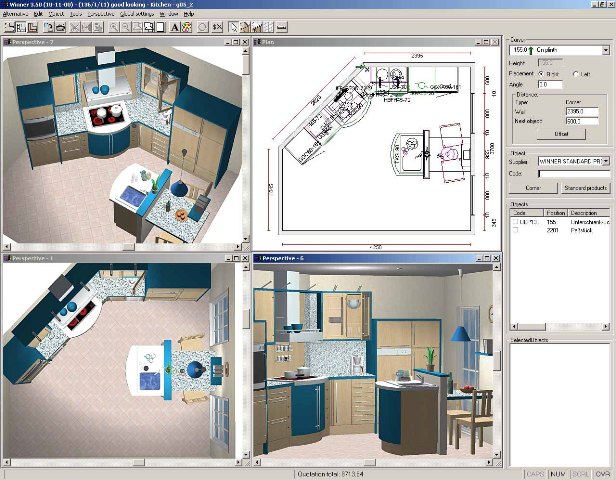This screenshot has width=616, height=480.
Task: Select the Right placement radio button
Action: click(541, 73)
